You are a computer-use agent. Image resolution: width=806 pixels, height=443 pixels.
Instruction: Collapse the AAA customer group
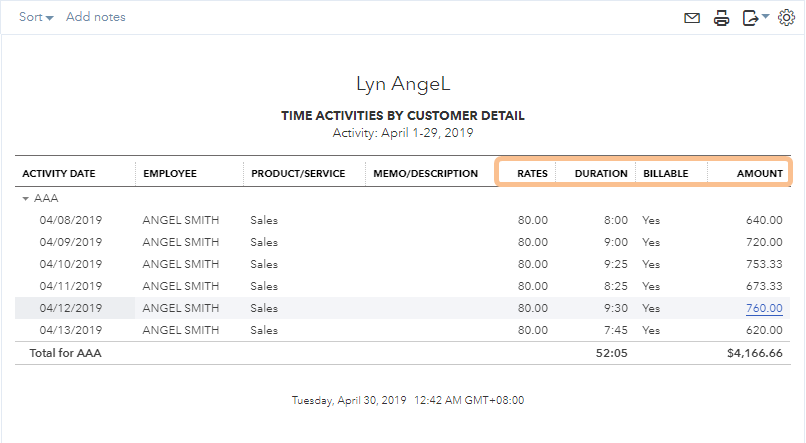click(x=25, y=198)
